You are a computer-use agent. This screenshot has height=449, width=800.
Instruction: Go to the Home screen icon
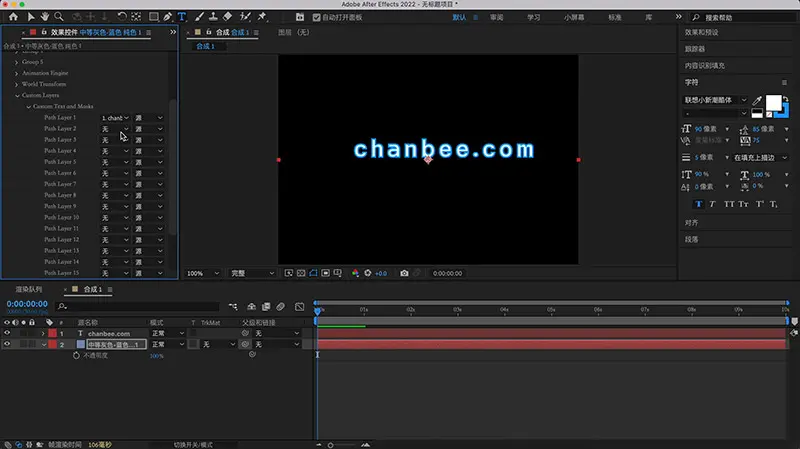click(13, 17)
